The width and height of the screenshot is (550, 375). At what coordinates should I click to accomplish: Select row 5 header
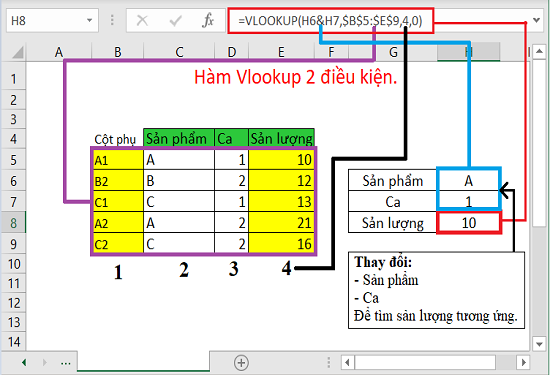point(13,160)
